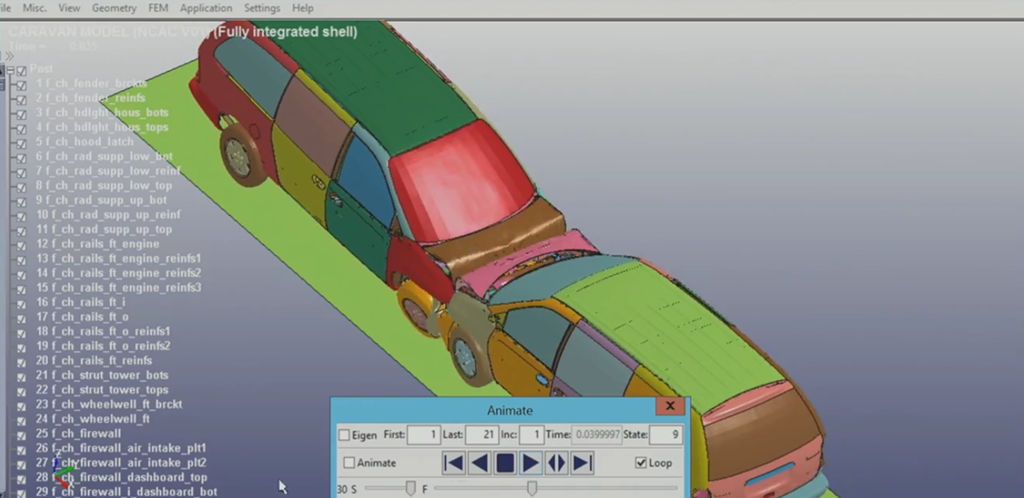Close the Animate dialog

tap(671, 407)
